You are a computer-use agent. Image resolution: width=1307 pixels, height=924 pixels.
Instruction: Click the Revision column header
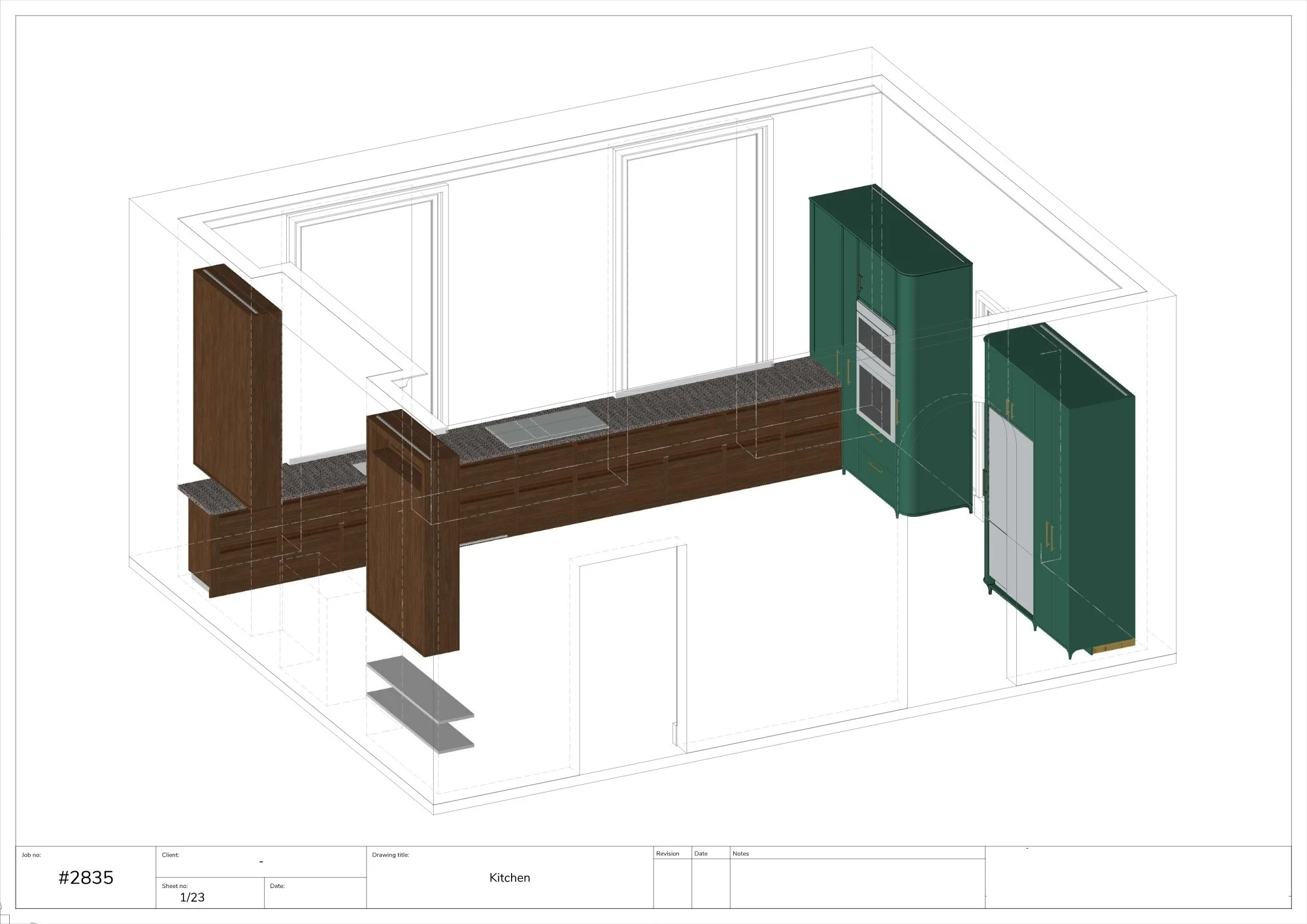[x=668, y=853]
